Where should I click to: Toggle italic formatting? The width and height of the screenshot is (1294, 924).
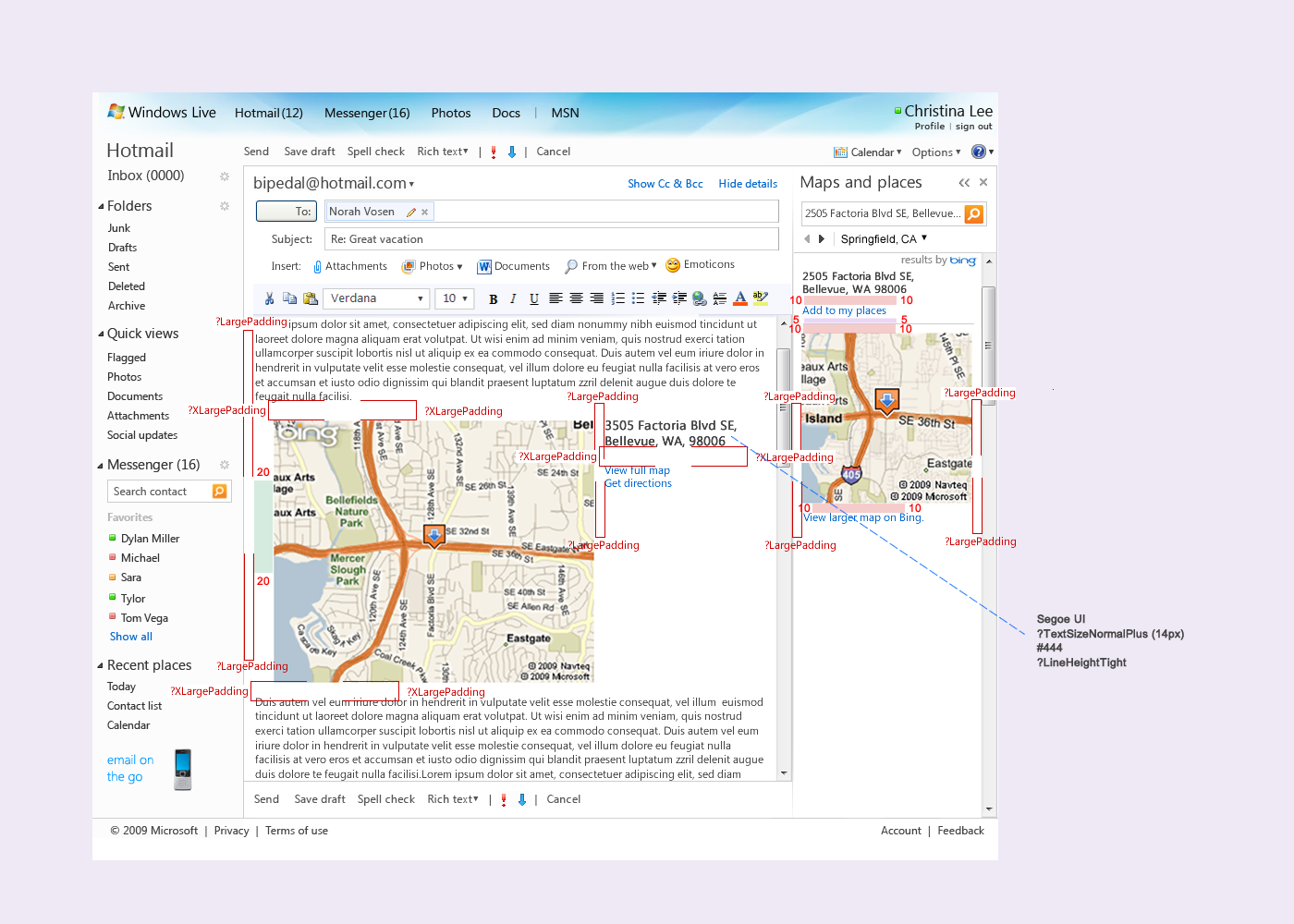[x=513, y=298]
